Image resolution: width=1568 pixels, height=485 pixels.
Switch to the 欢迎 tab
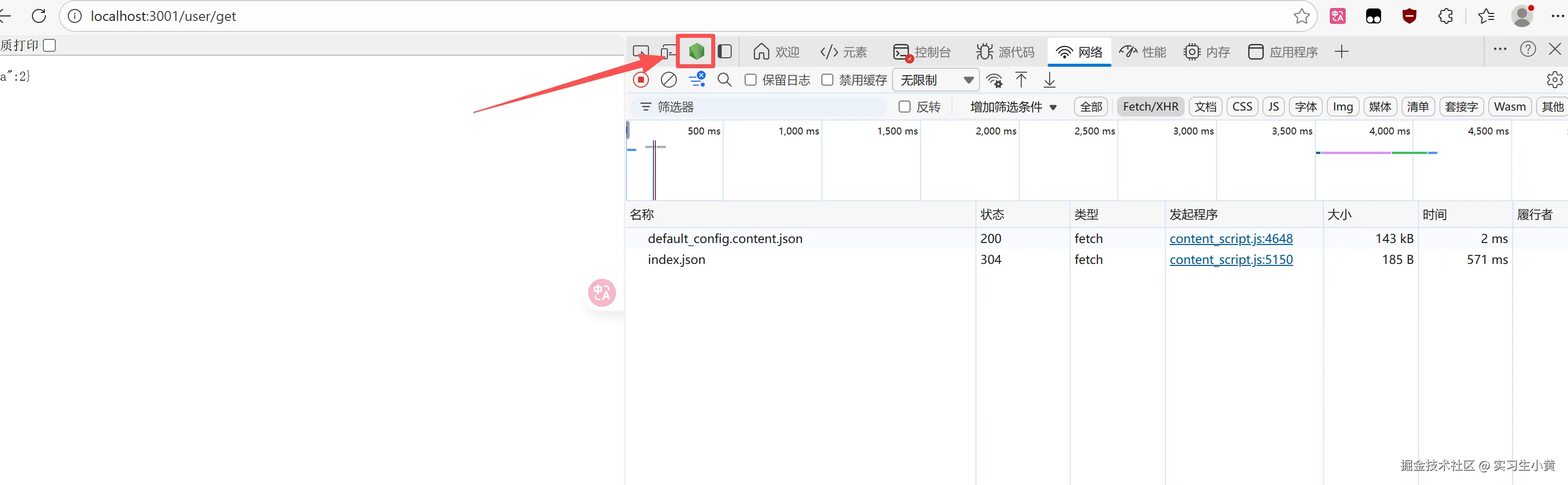[x=776, y=52]
